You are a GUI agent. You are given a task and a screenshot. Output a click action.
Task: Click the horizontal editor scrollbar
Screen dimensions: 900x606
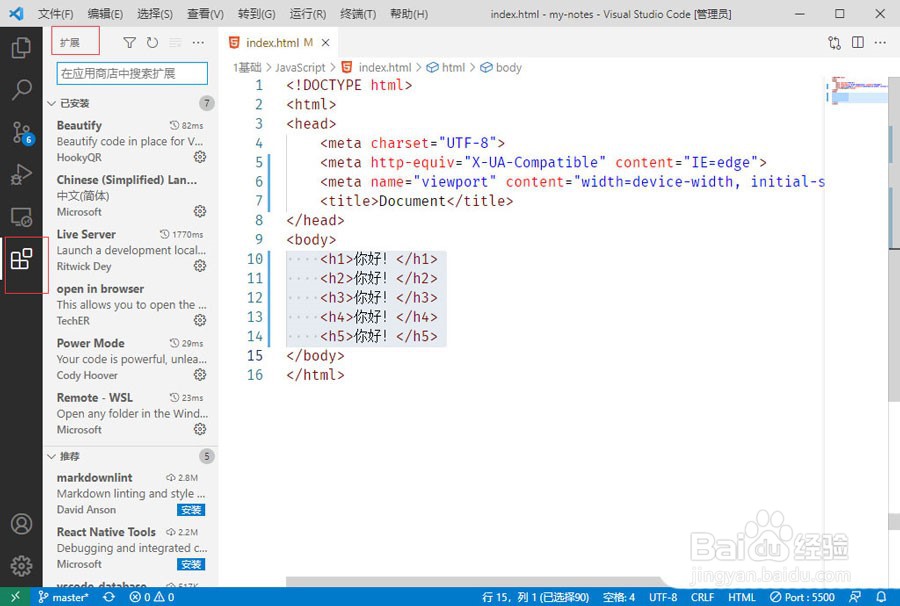(x=474, y=582)
